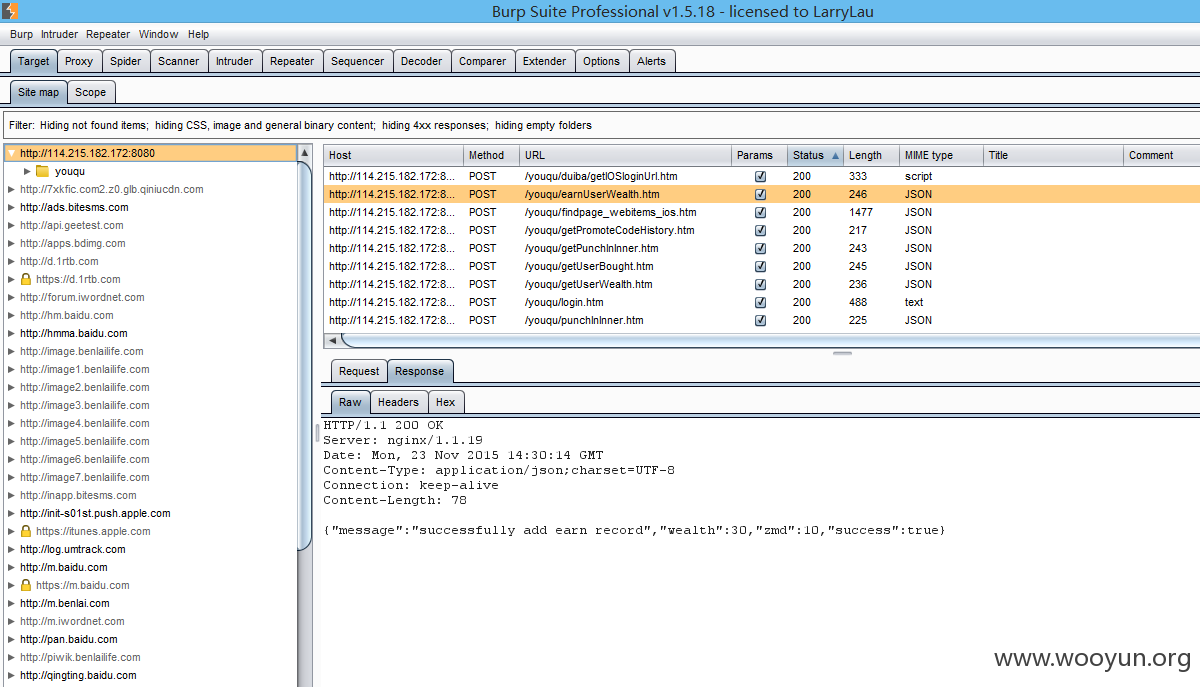
Task: Switch to the Proxy tab
Action: [x=79, y=61]
